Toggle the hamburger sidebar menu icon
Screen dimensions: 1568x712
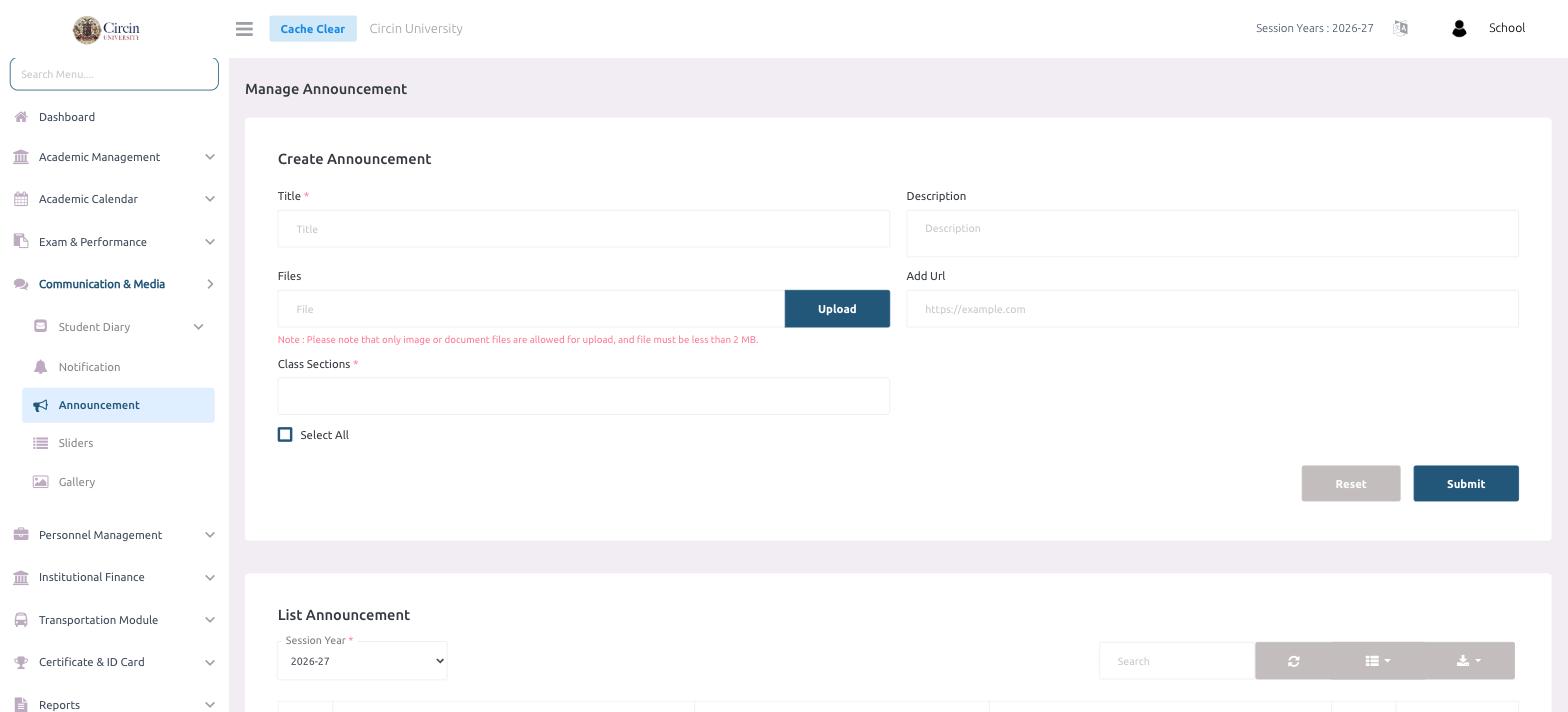(244, 29)
